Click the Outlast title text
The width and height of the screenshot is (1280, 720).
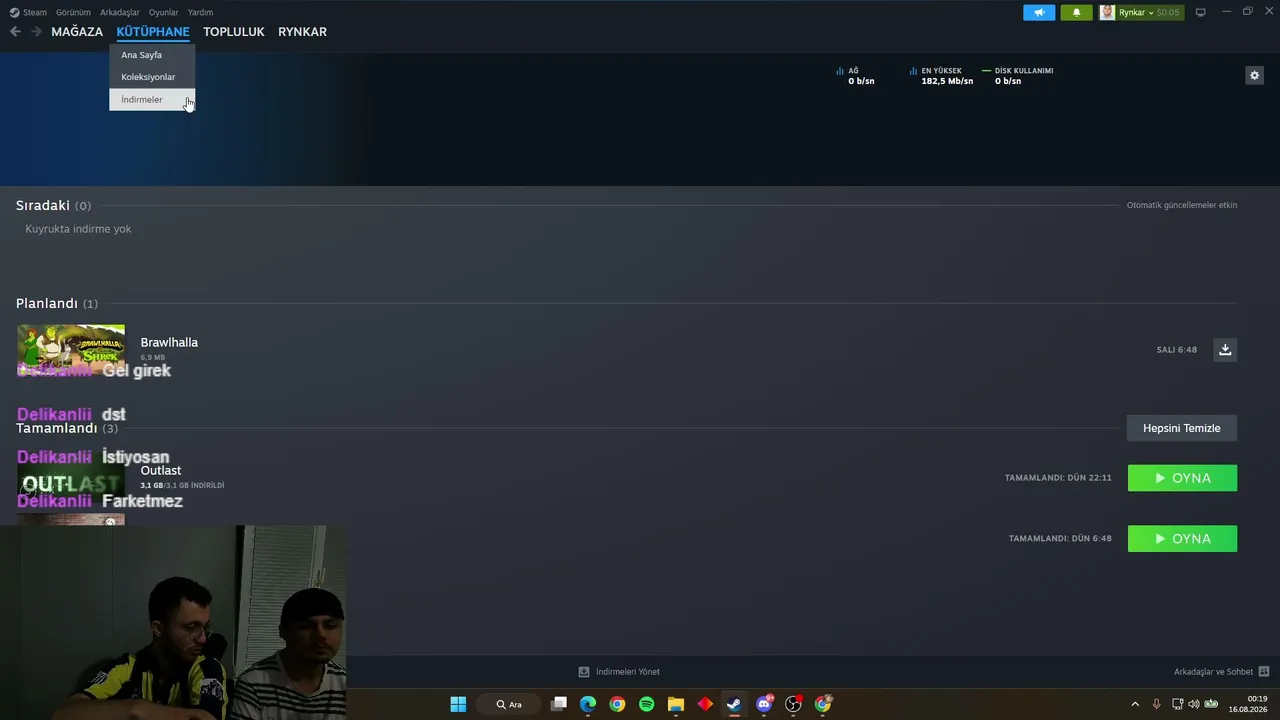coord(160,470)
